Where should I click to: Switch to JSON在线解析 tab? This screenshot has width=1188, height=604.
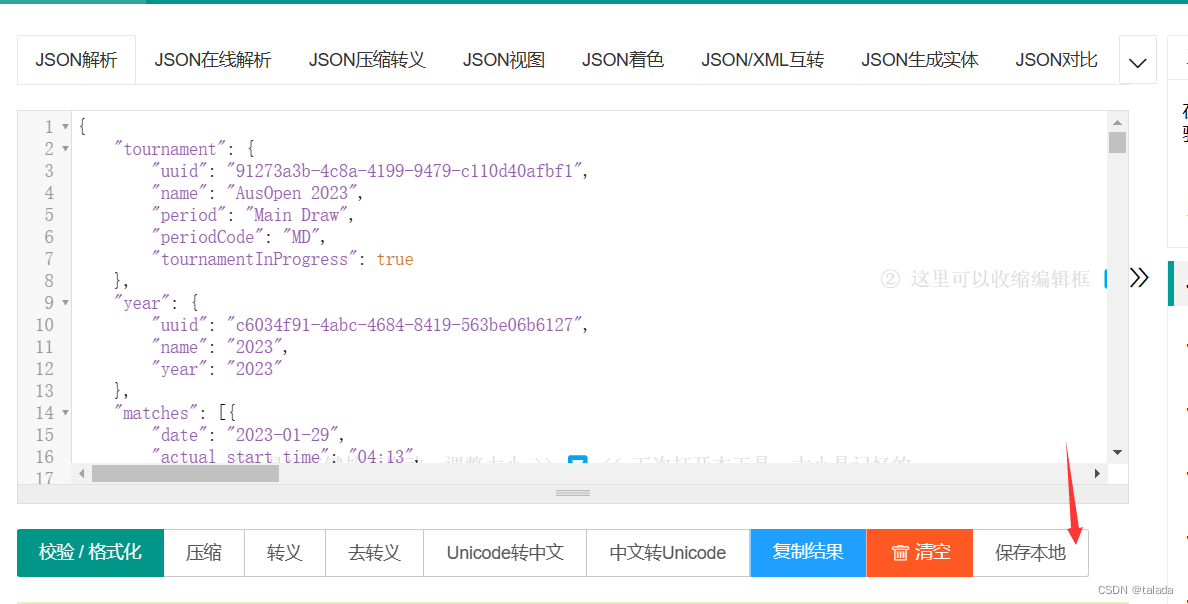(213, 60)
